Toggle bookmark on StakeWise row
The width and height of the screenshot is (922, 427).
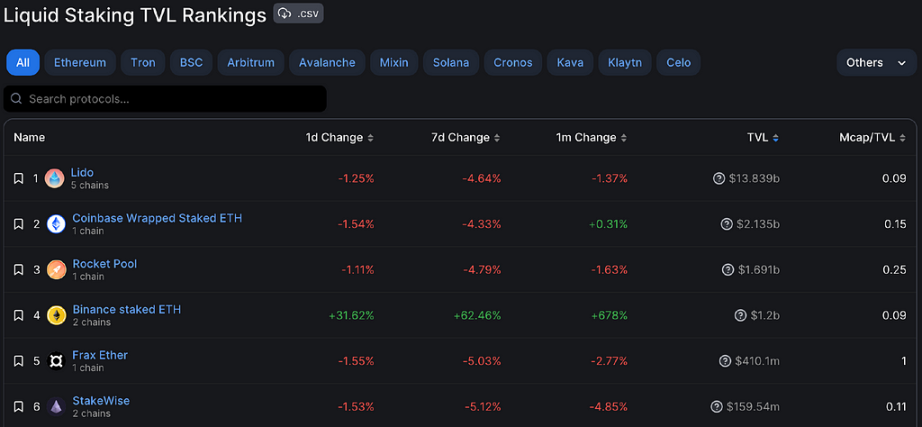pyautogui.click(x=18, y=406)
